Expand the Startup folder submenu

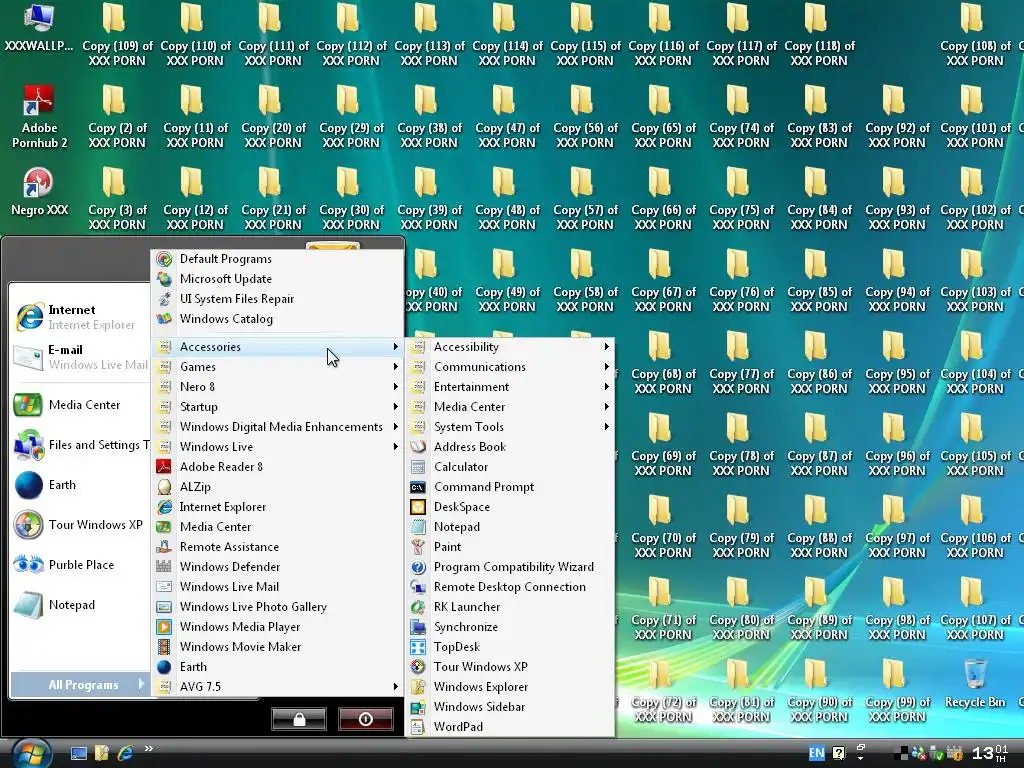click(277, 407)
